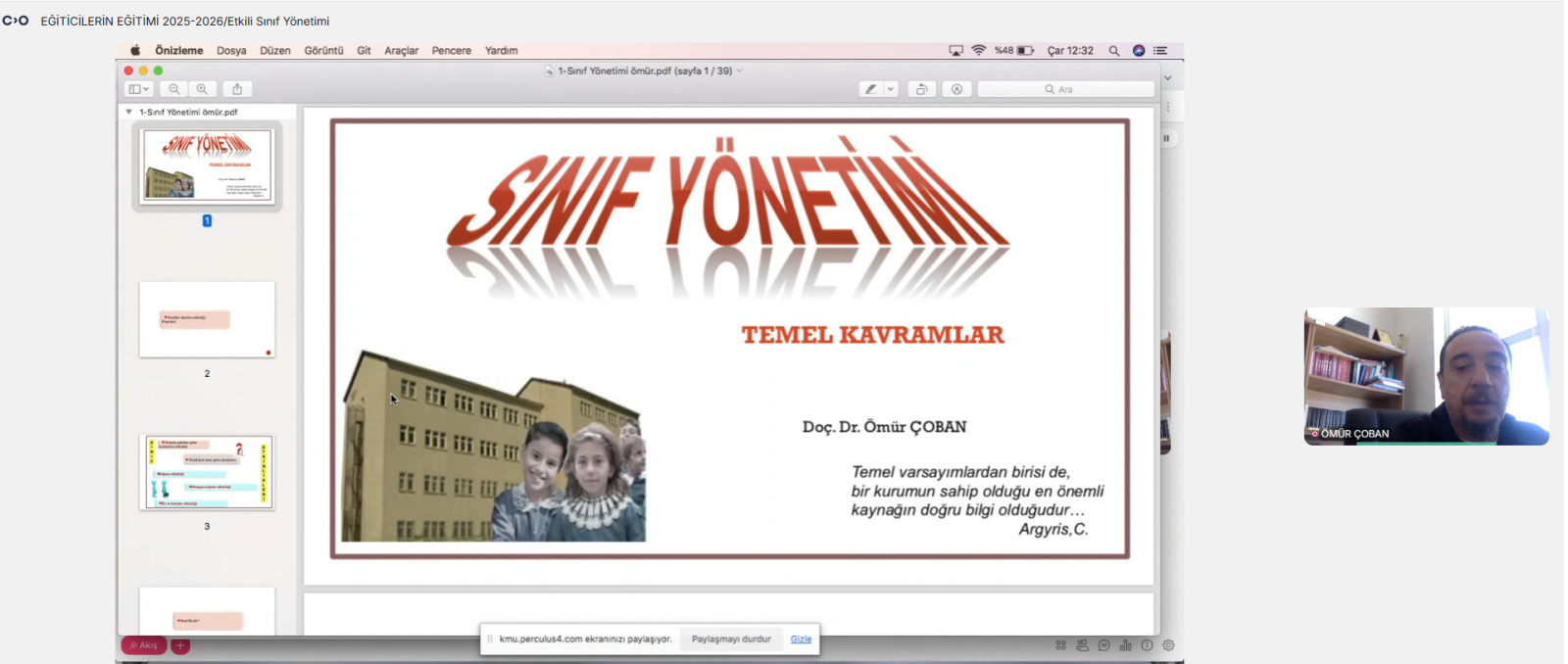Click the rotate page icon
Image resolution: width=1568 pixels, height=664 pixels.
click(921, 89)
